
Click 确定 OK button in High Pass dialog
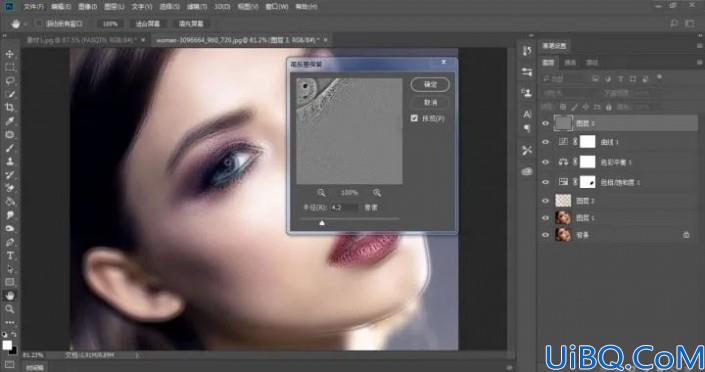tap(430, 85)
